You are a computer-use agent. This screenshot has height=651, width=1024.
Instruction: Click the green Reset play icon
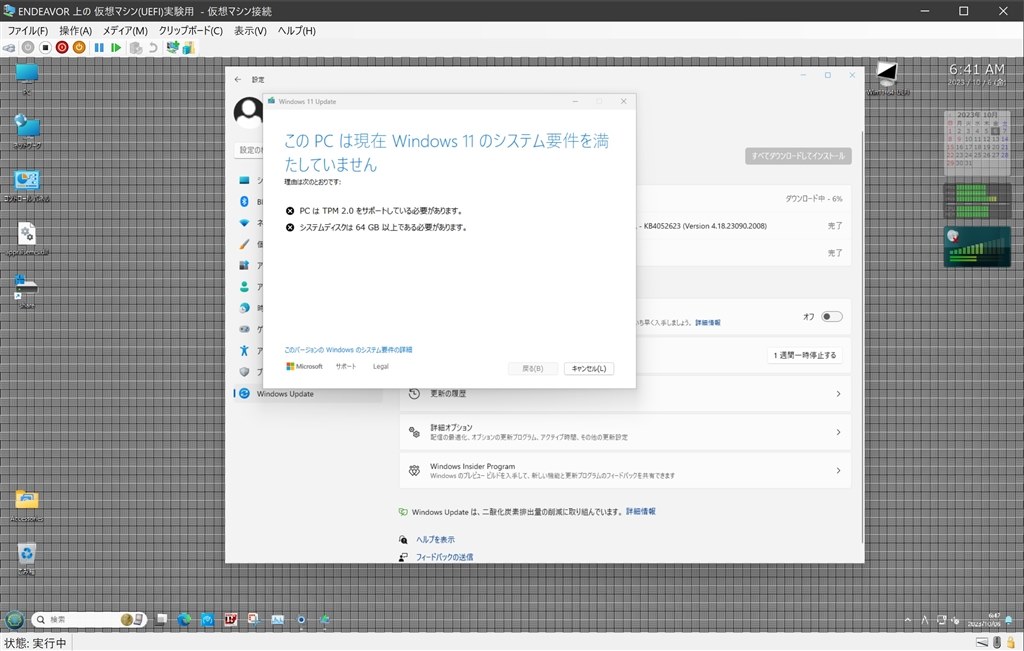coord(116,48)
